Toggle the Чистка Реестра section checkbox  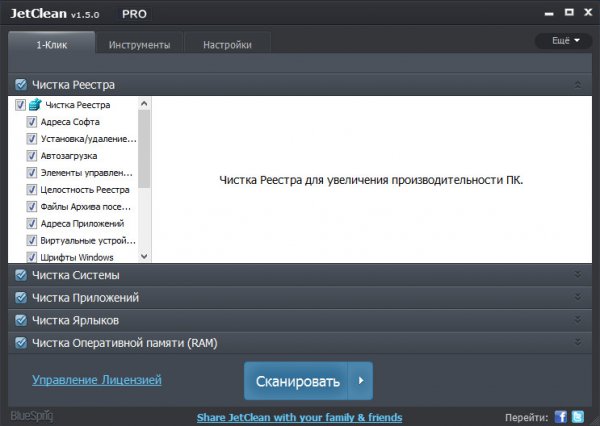pyautogui.click(x=21, y=85)
